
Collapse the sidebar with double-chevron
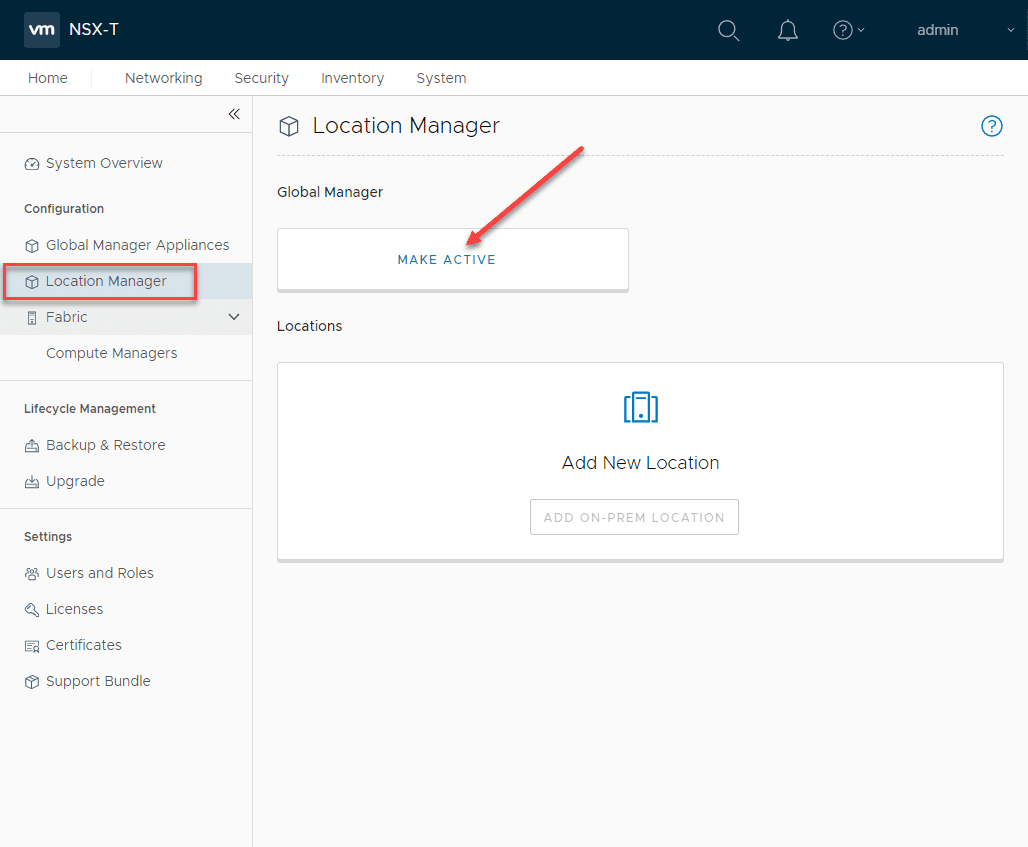[x=233, y=113]
